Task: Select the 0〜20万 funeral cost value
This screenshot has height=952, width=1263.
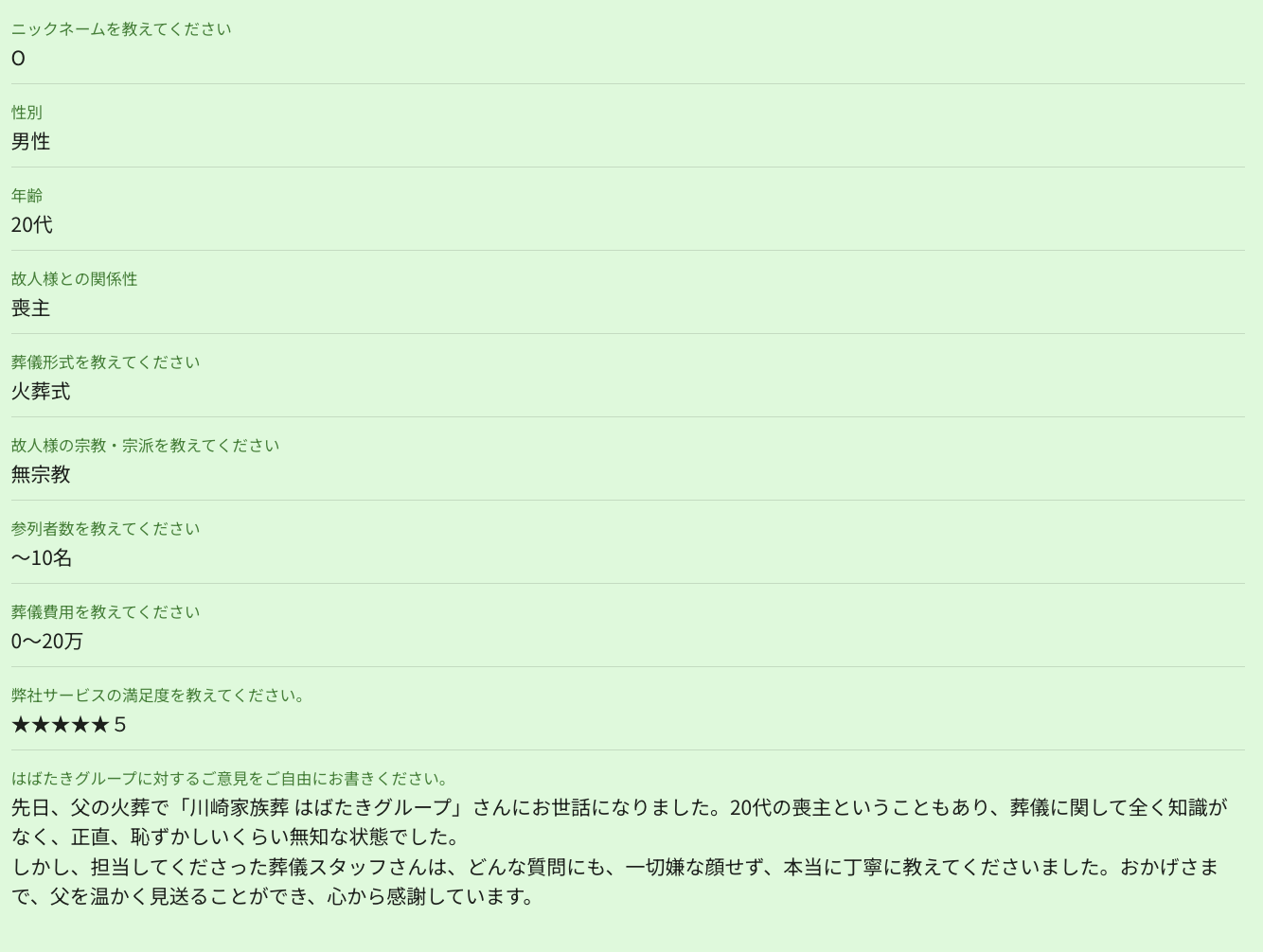Action: [x=47, y=642]
